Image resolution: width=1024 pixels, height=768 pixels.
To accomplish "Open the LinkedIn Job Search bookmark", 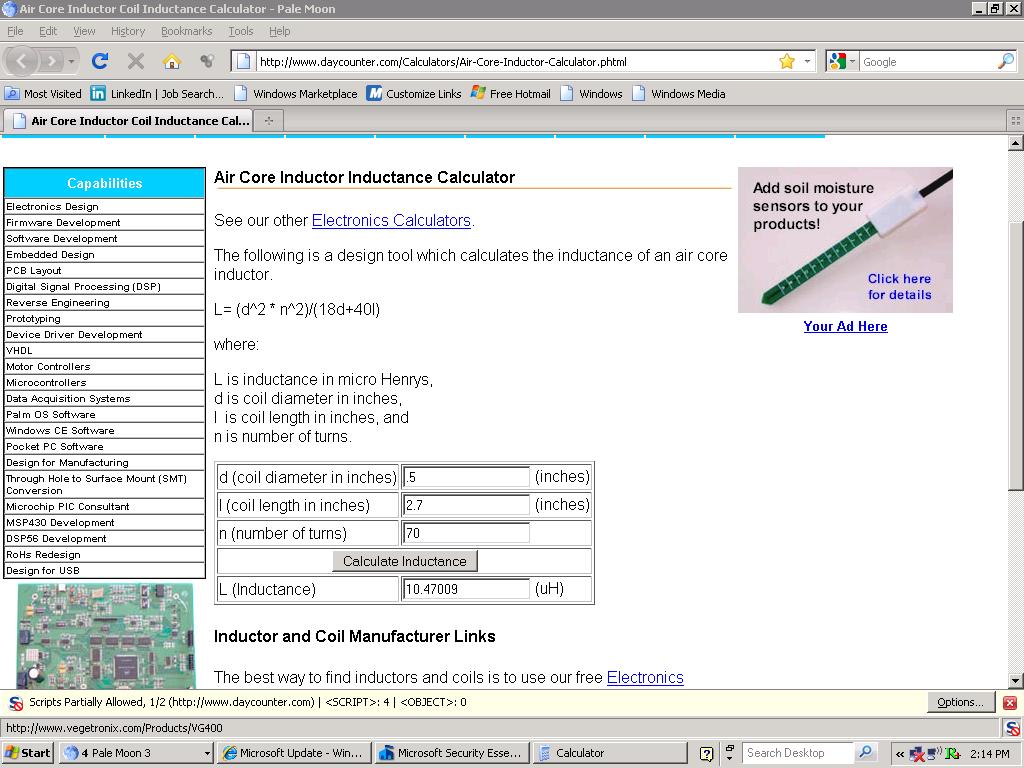I will 157,93.
